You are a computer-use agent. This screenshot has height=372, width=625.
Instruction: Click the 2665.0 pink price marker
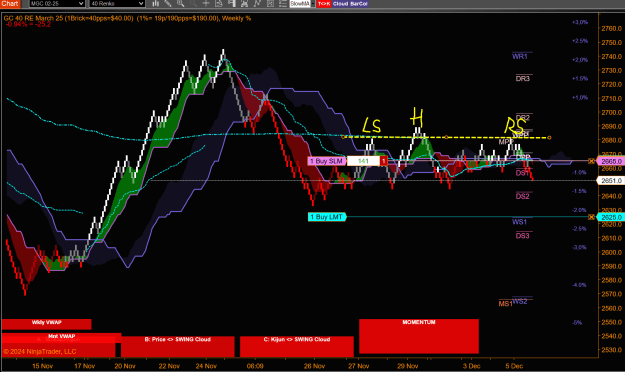pos(611,161)
